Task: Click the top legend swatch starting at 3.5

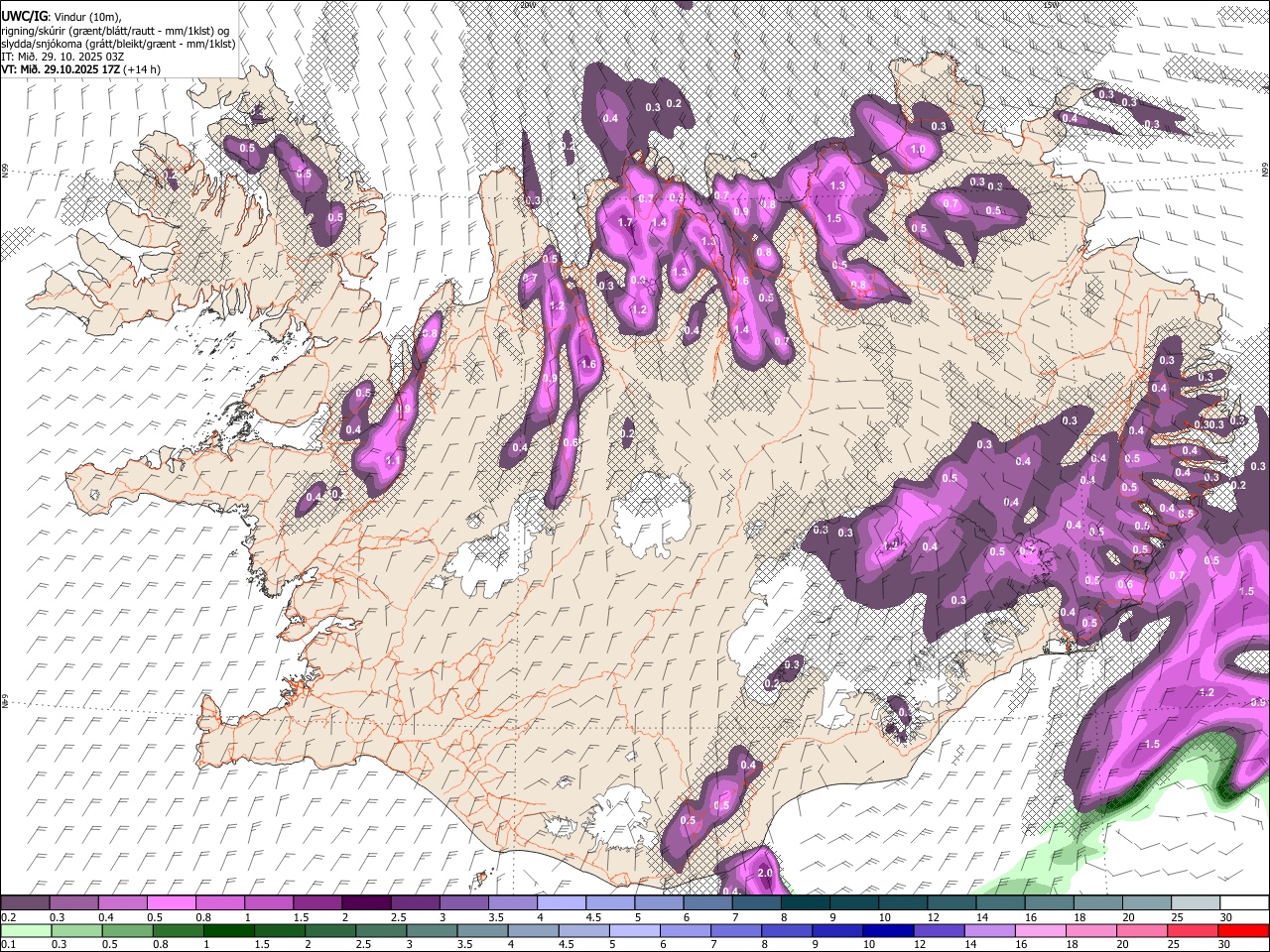Action: tap(513, 902)
